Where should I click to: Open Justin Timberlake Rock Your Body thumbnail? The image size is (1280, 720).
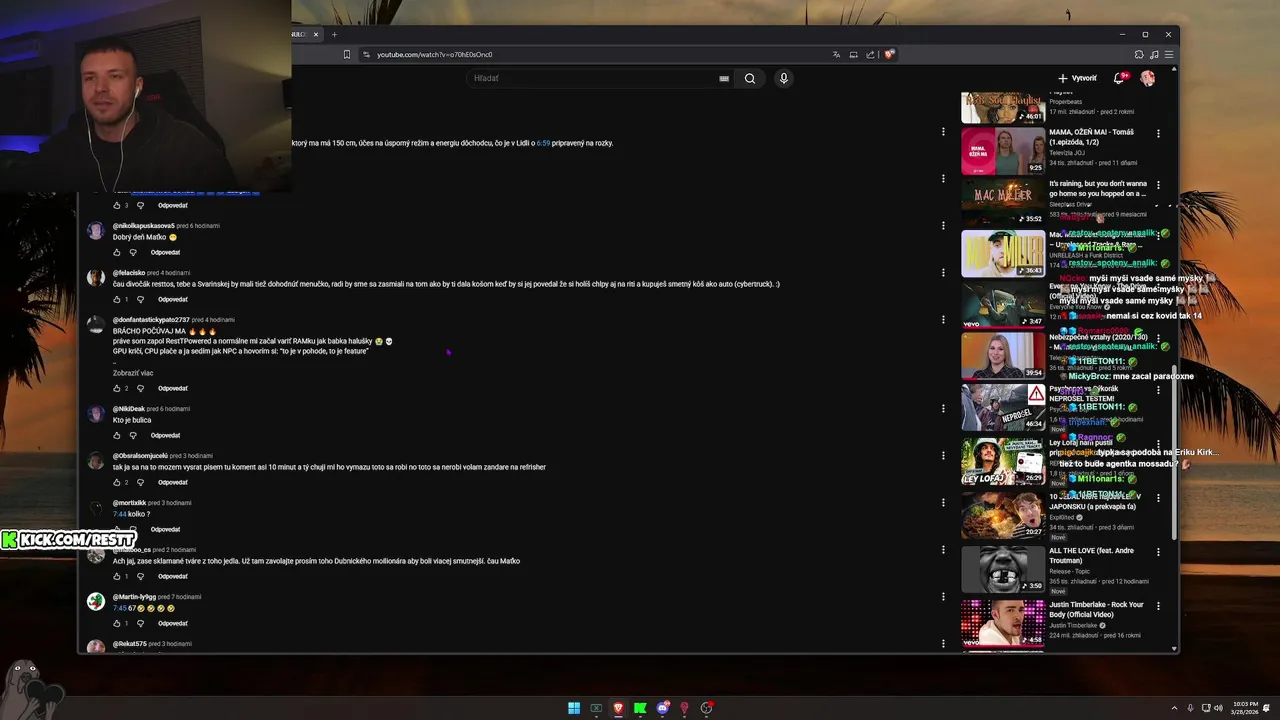(1003, 623)
